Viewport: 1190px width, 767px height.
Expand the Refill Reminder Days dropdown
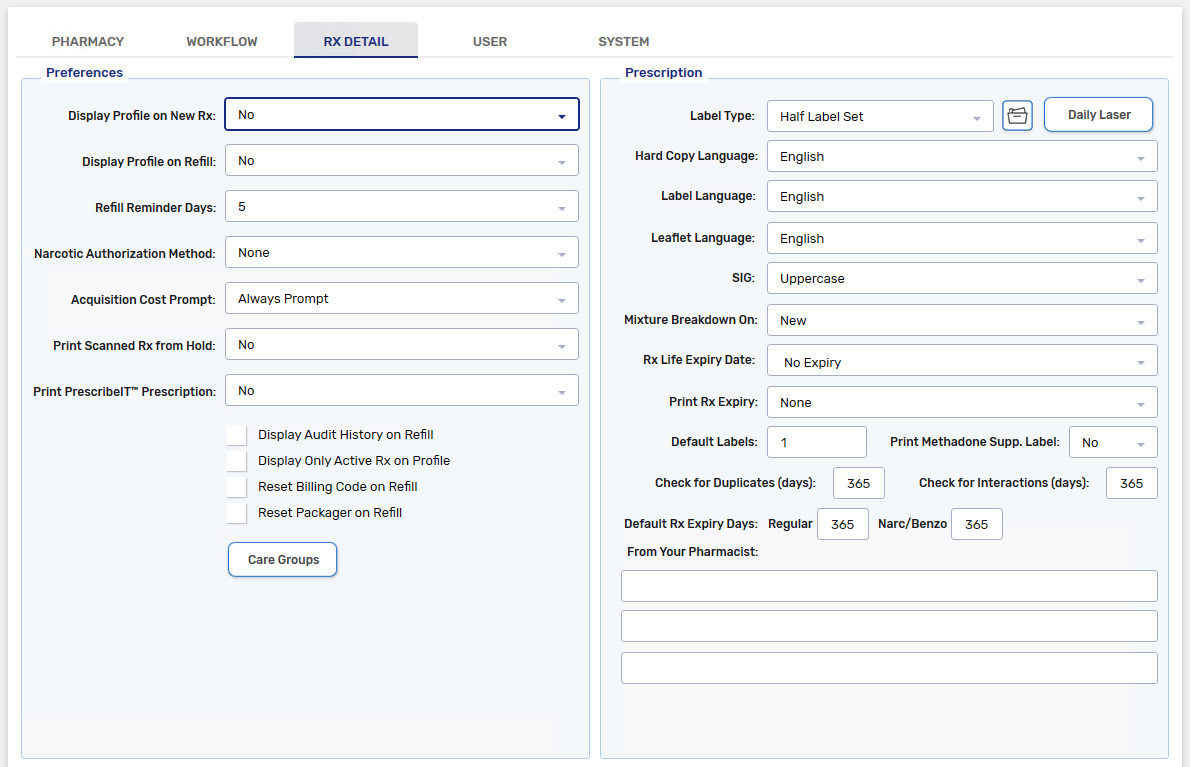tap(401, 207)
